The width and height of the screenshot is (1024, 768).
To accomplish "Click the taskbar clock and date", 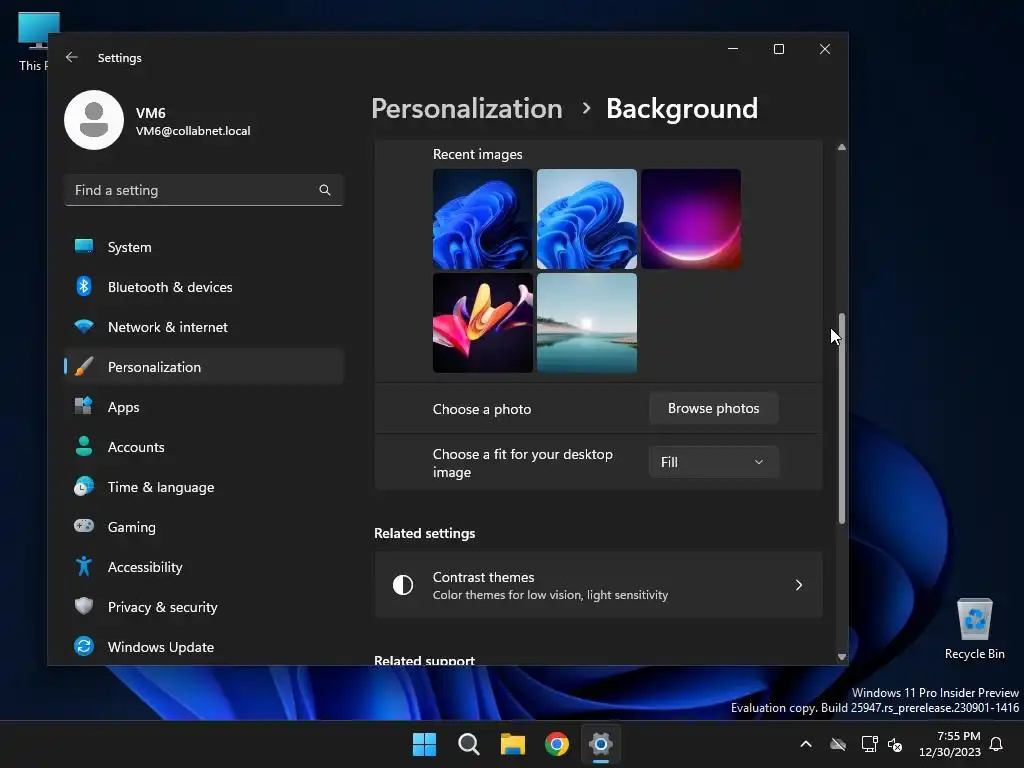I will click(950, 744).
